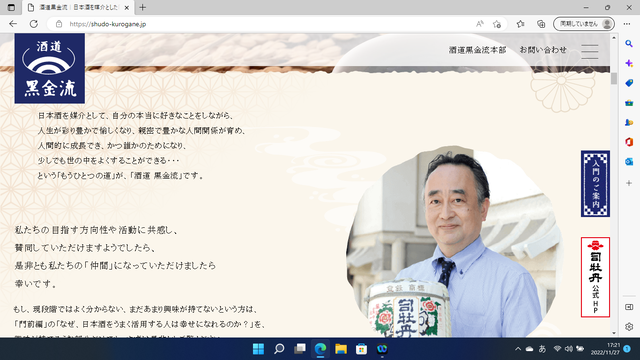Click the 入門のご案内 banner

tap(596, 184)
